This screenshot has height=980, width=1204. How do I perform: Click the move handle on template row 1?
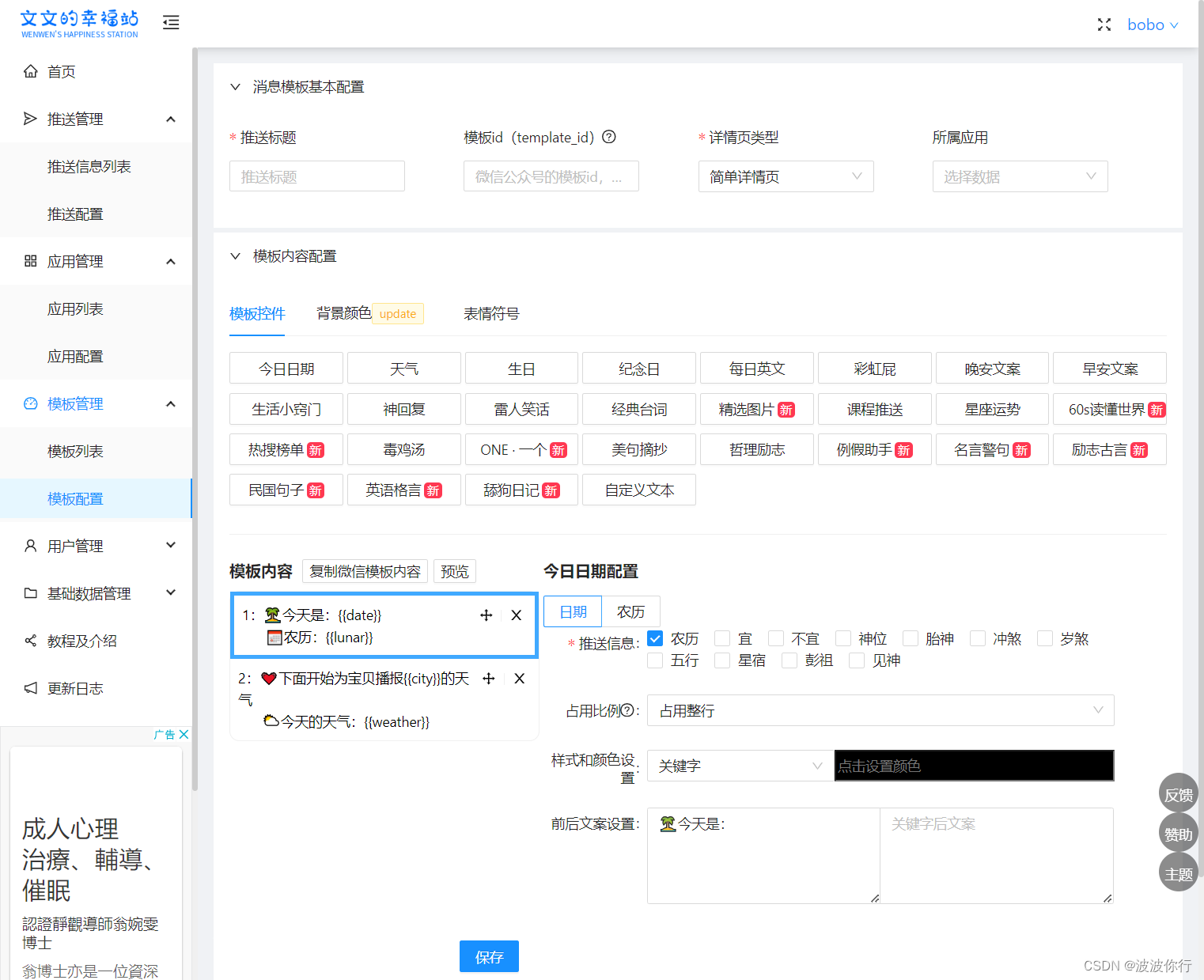tap(487, 615)
